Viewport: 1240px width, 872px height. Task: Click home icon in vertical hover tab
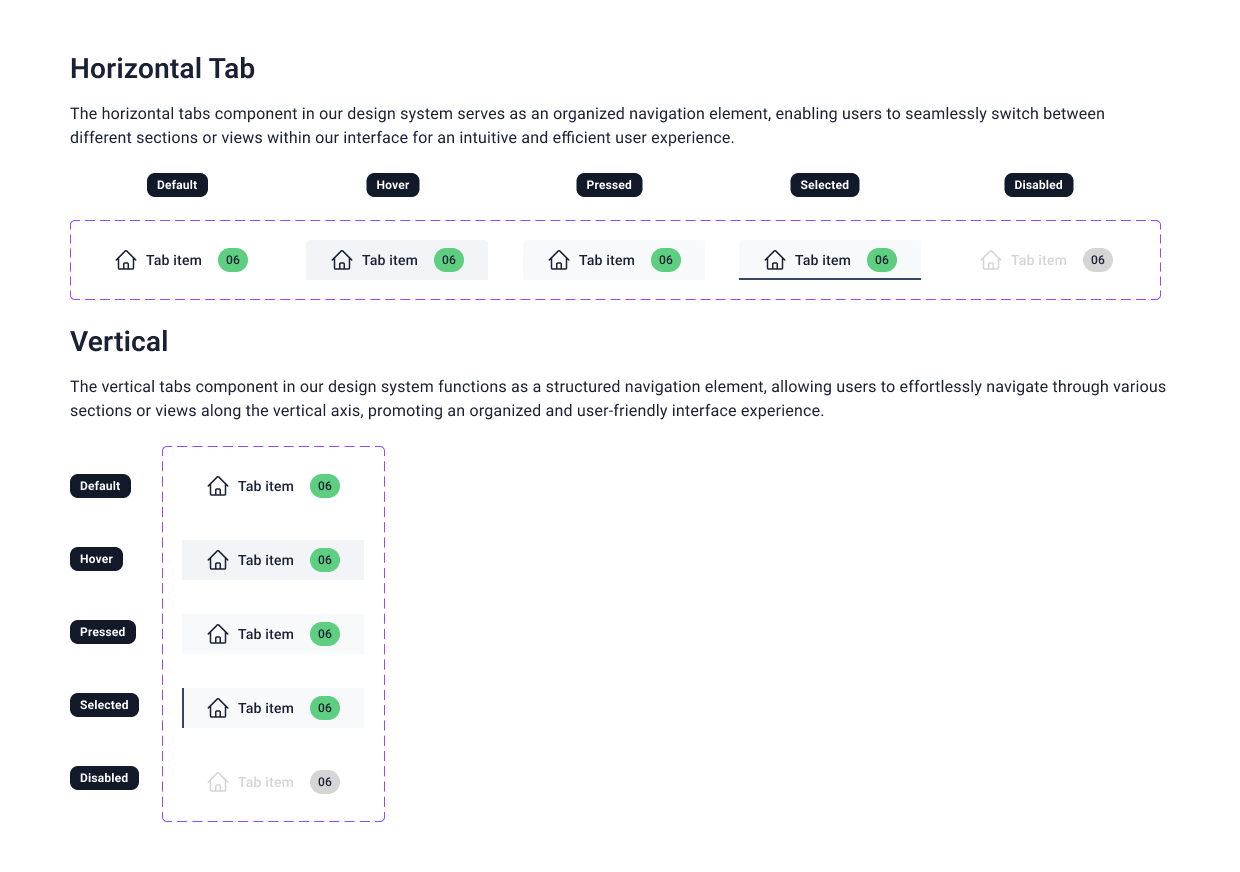[x=218, y=560]
